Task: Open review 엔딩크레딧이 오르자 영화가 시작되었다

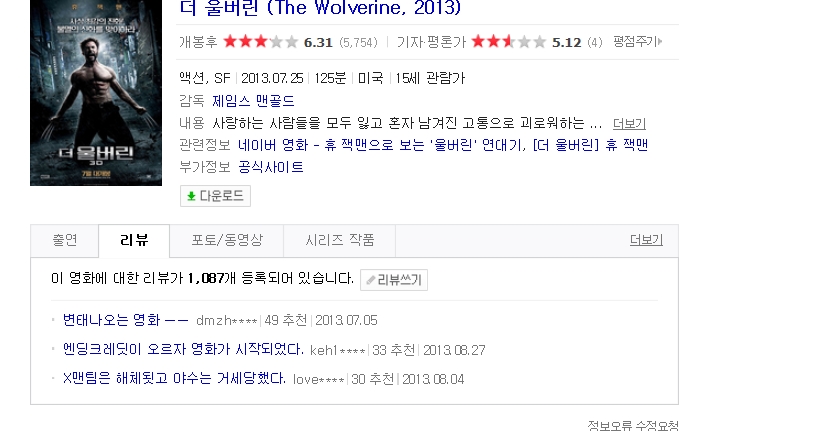Action: point(183,350)
